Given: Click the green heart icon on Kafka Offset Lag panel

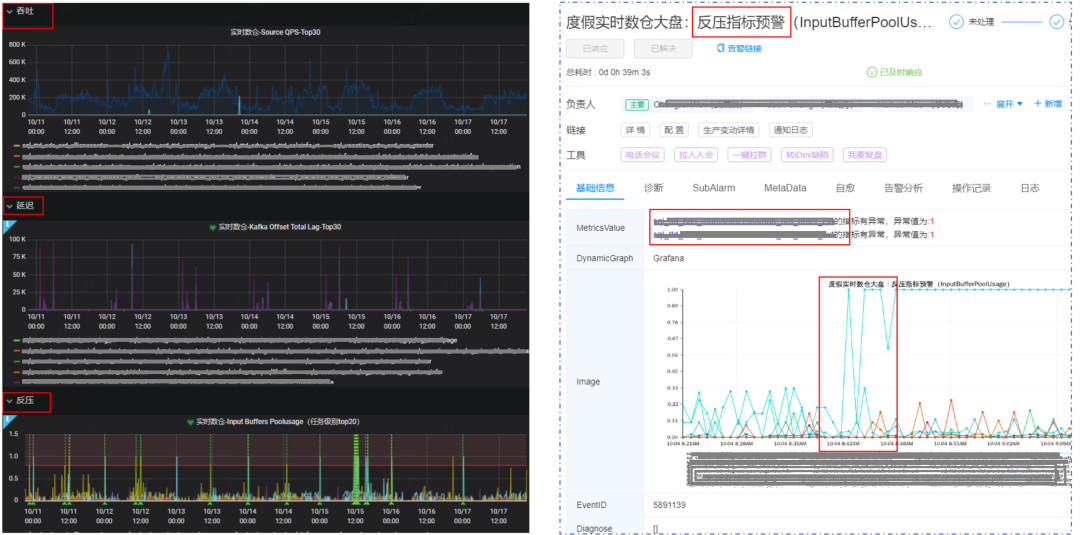Looking at the screenshot, I should 212,227.
